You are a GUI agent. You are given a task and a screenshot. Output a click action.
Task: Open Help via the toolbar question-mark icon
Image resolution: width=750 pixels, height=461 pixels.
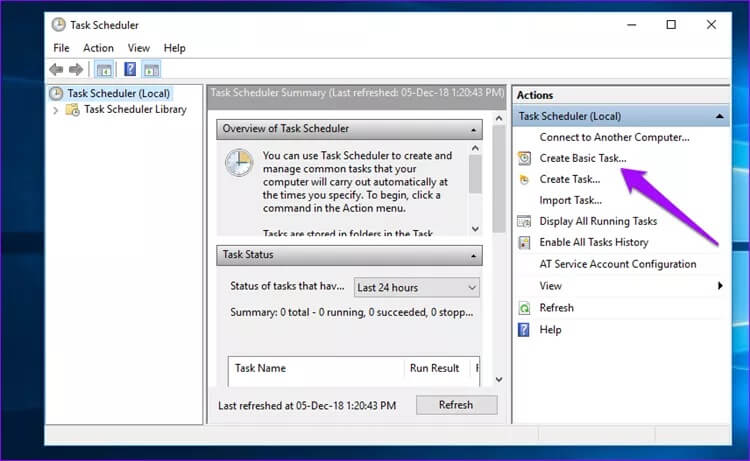coord(130,69)
